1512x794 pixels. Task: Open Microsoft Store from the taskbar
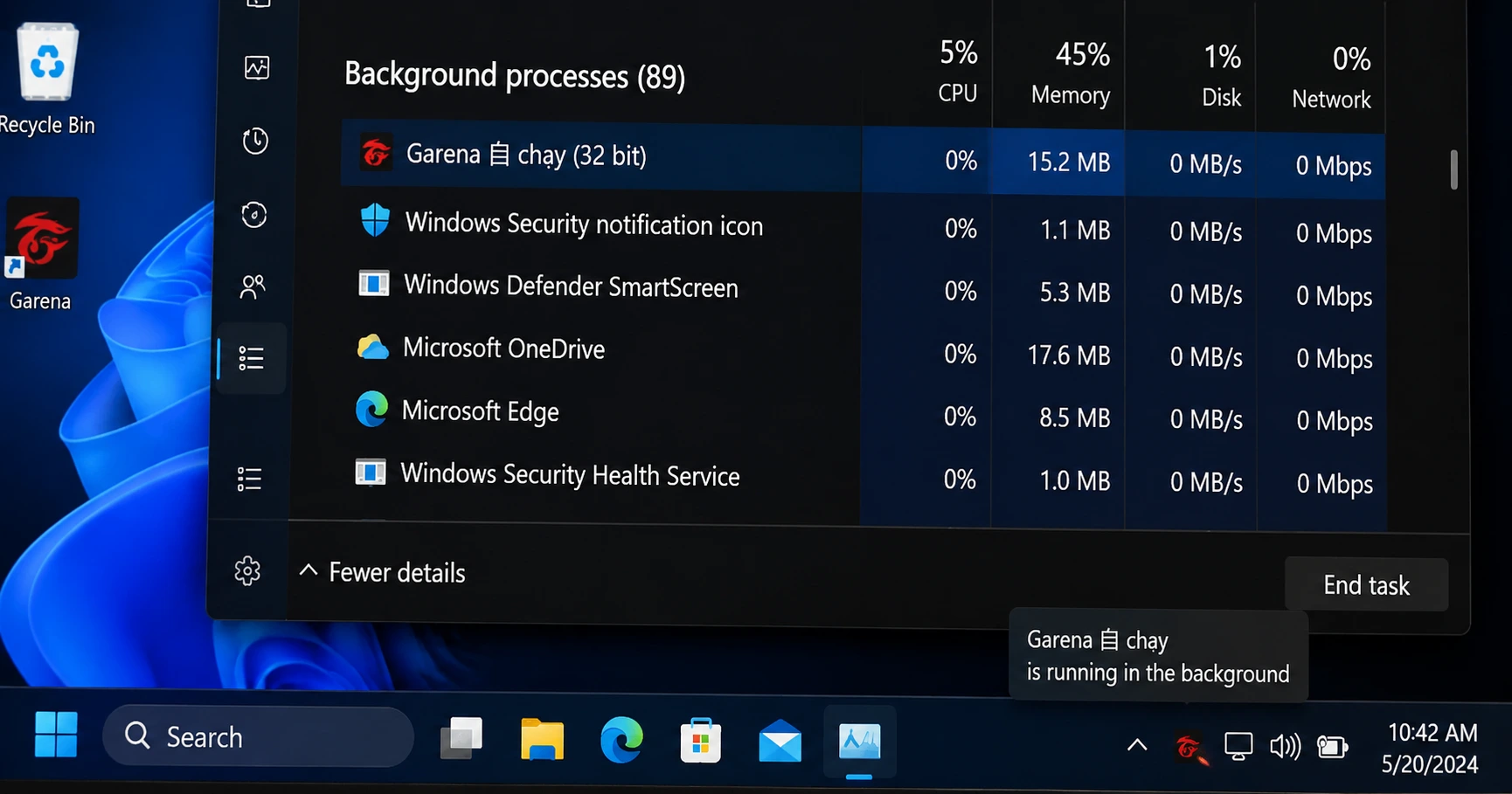pyautogui.click(x=700, y=741)
